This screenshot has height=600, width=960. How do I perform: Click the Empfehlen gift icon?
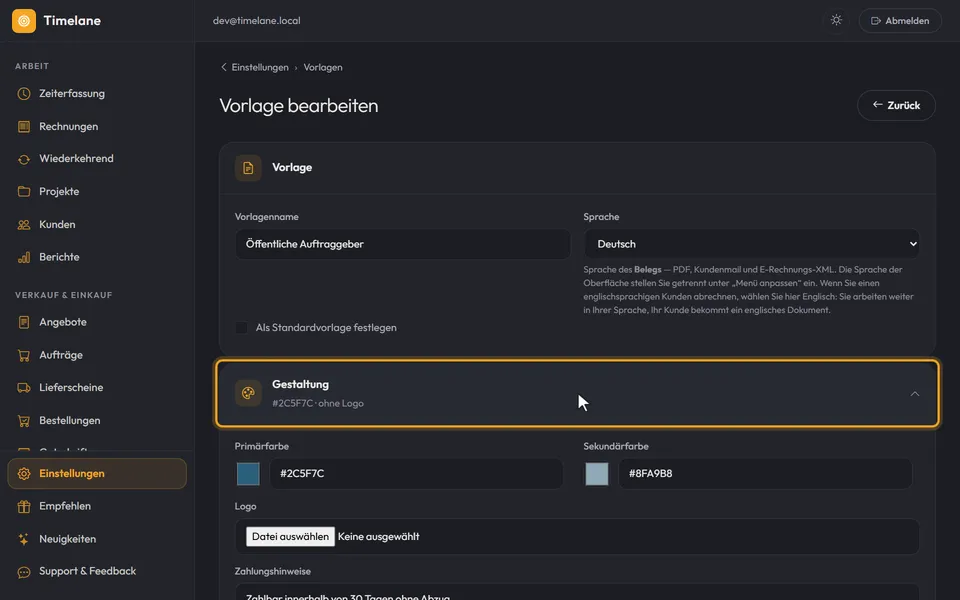[24, 506]
